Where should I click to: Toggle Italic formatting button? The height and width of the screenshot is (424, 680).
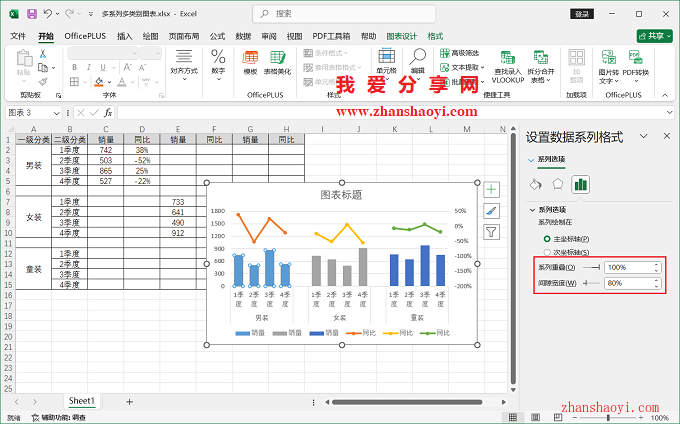[88, 67]
